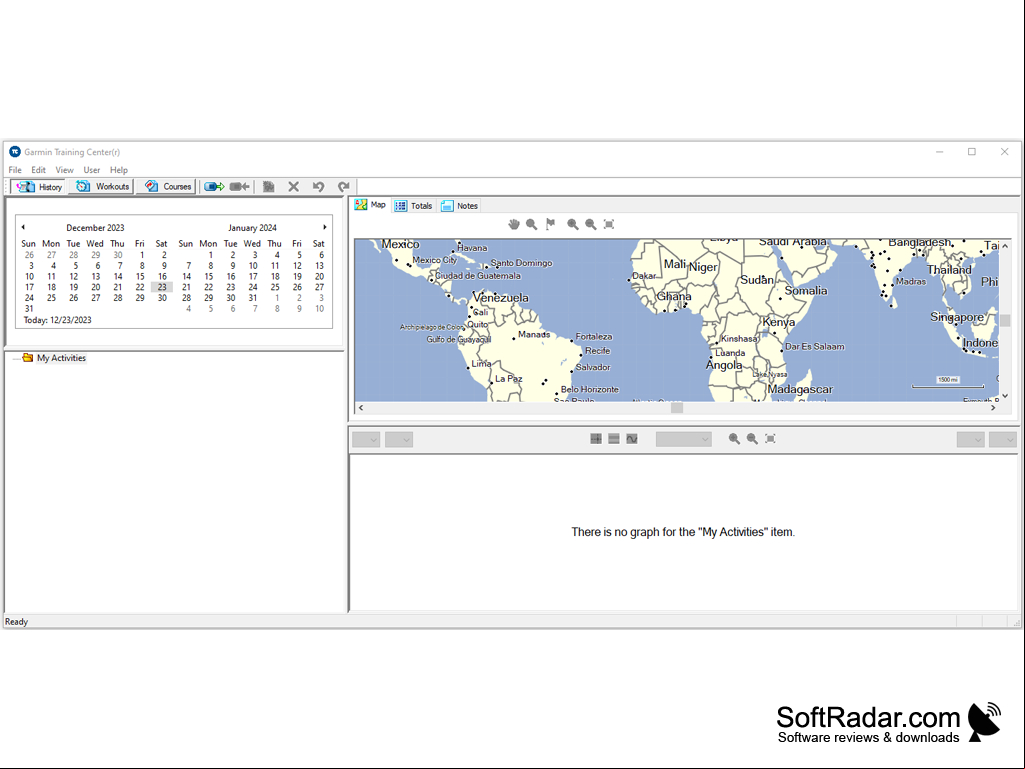
Task: Open the Help menu
Action: click(x=119, y=170)
